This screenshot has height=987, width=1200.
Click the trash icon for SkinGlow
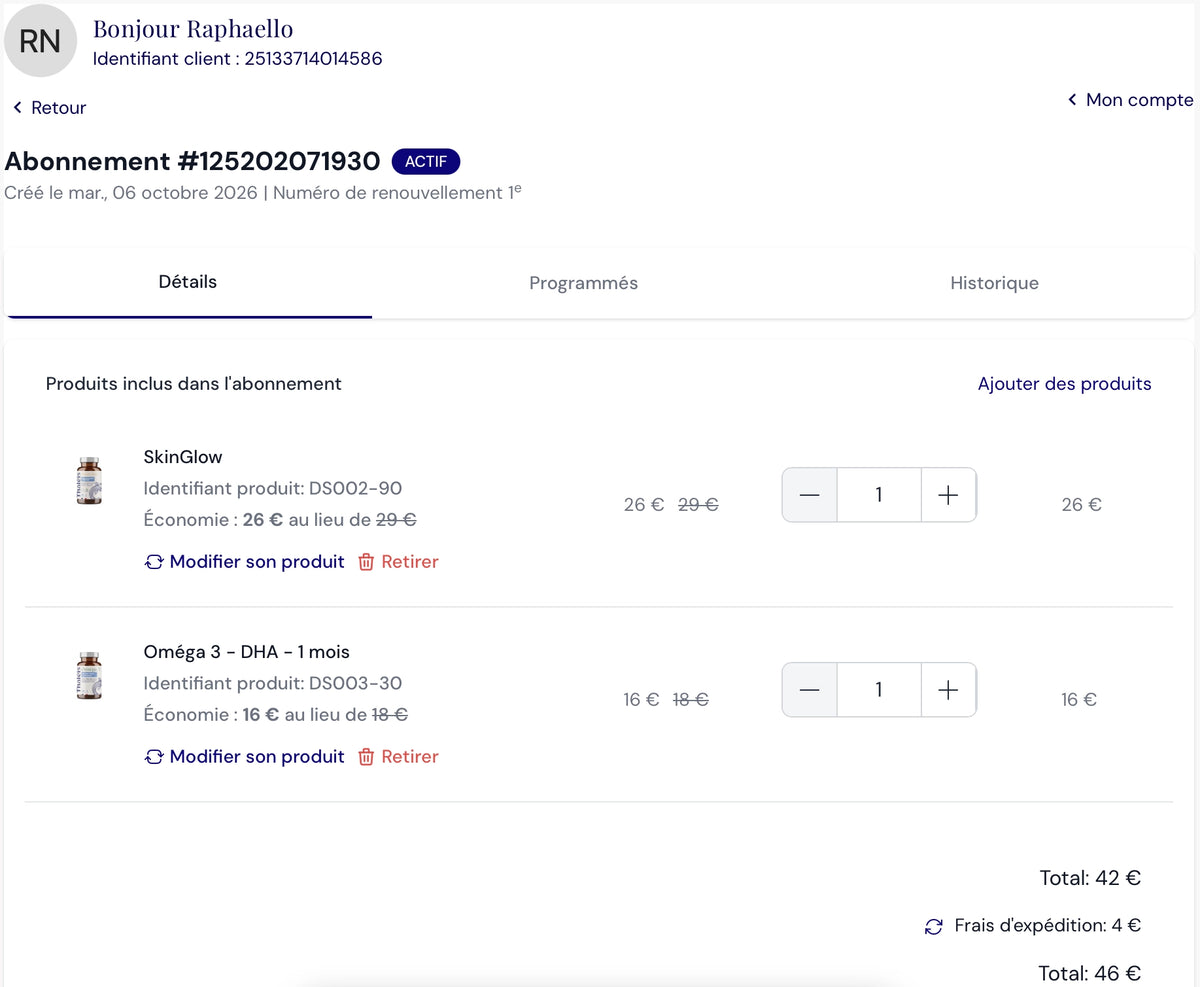[x=366, y=562]
